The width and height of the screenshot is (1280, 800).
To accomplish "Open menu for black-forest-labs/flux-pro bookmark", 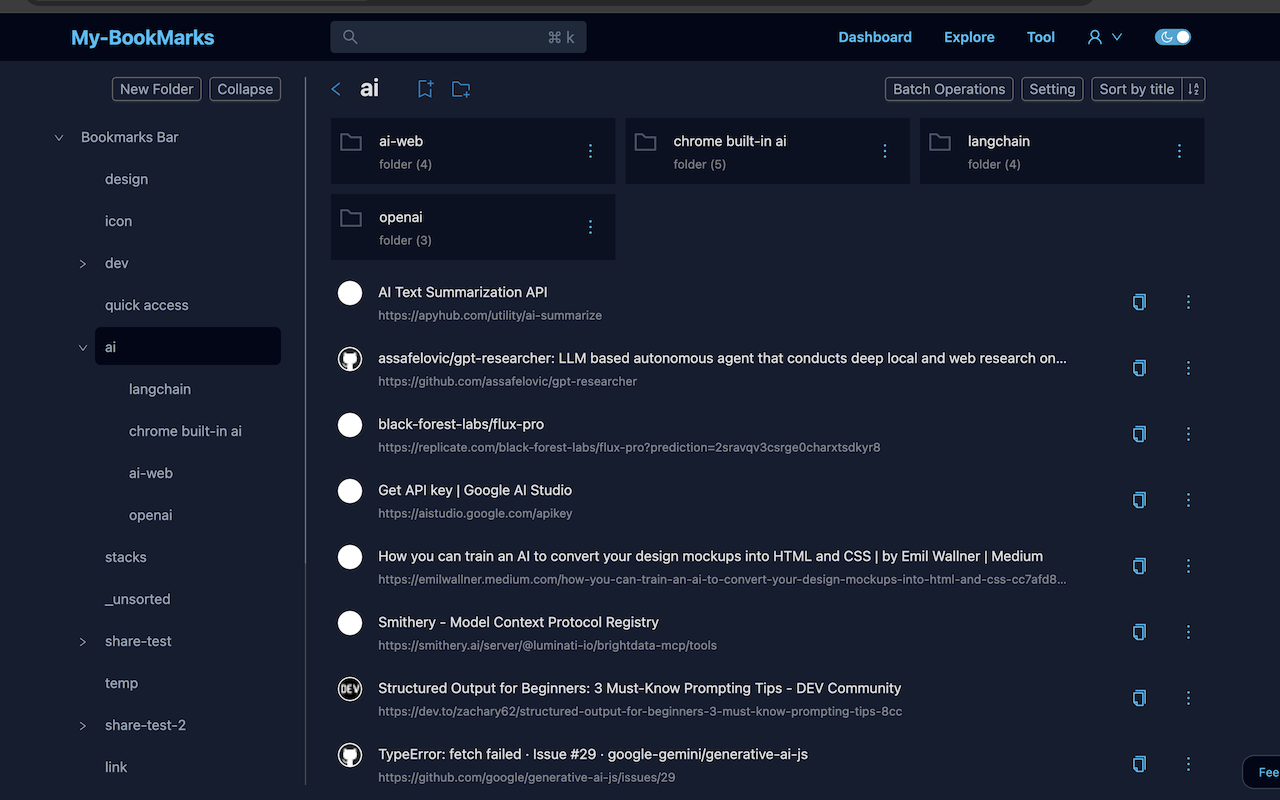I will 1188,434.
